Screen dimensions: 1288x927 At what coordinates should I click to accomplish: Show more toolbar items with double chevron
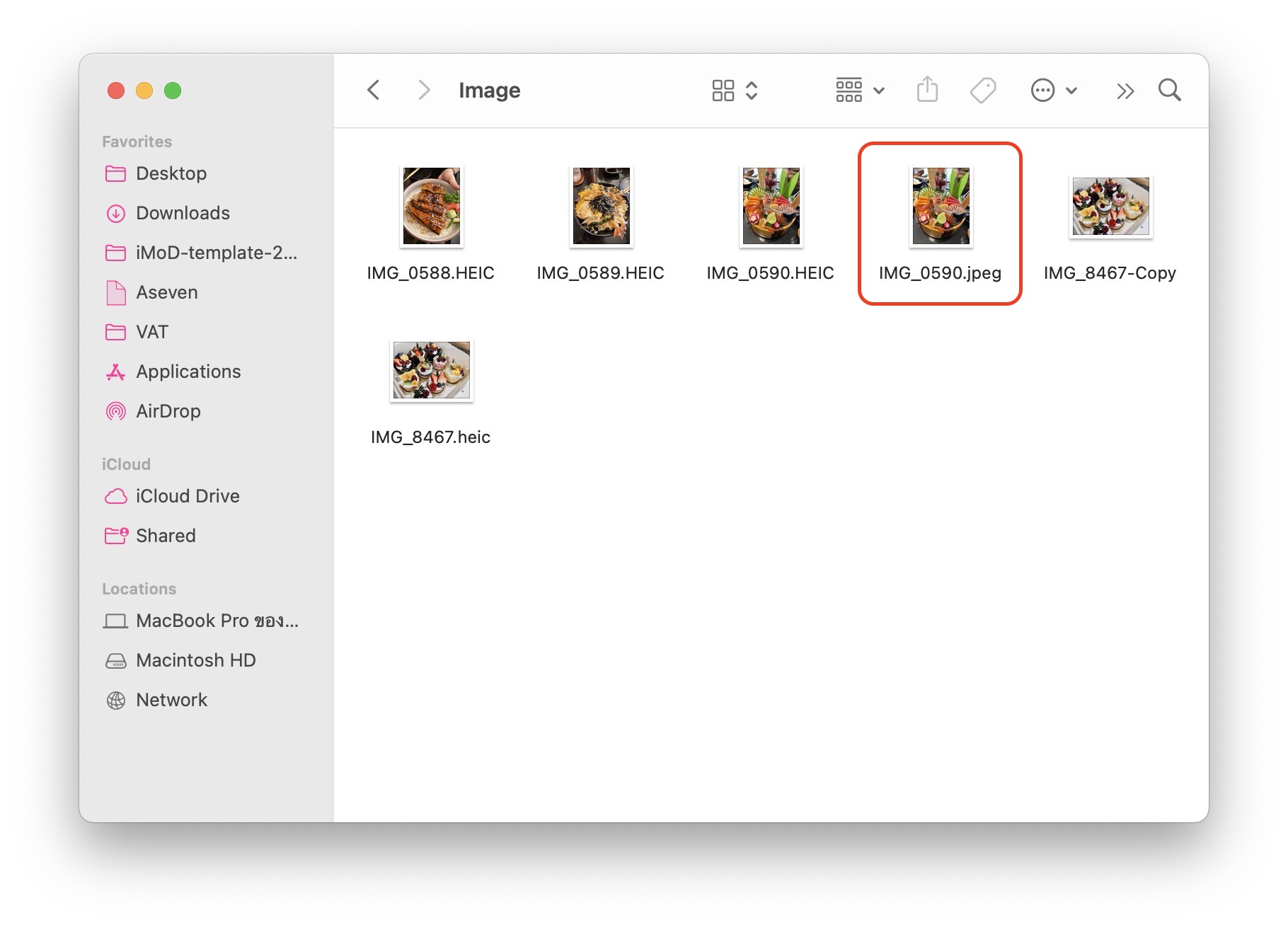coord(1125,91)
